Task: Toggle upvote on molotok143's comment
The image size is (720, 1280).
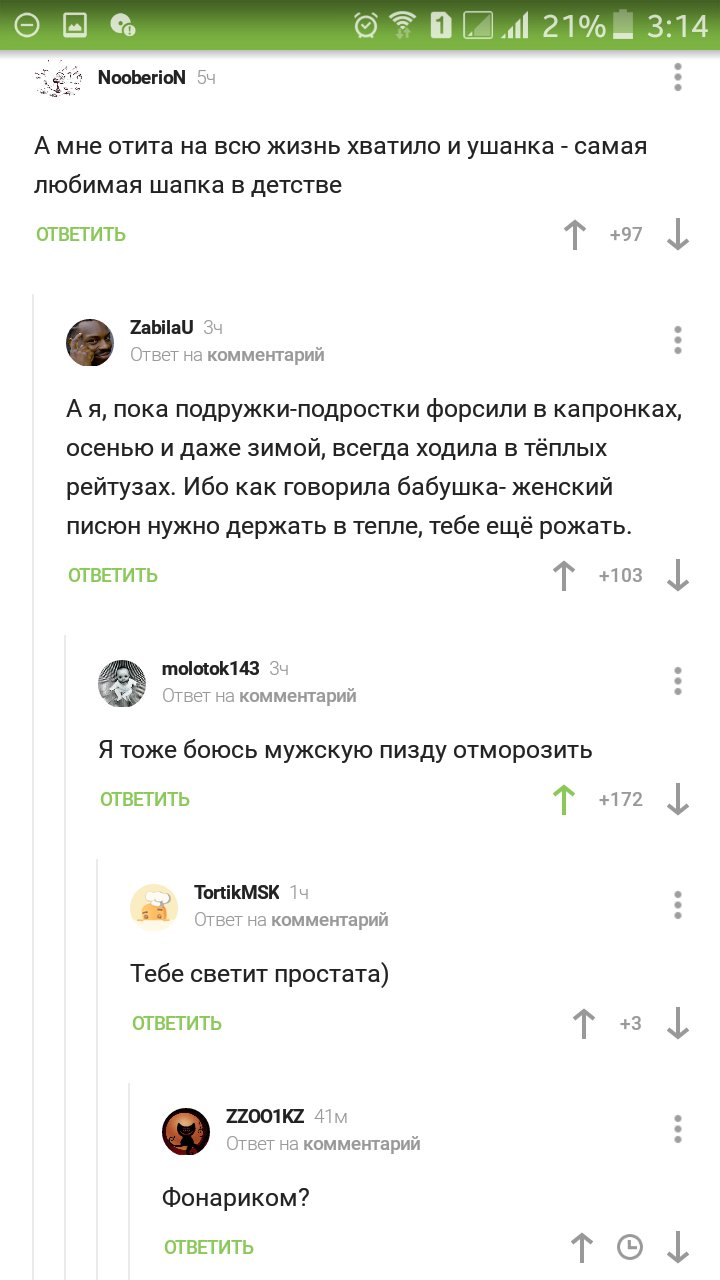Action: click(x=564, y=799)
